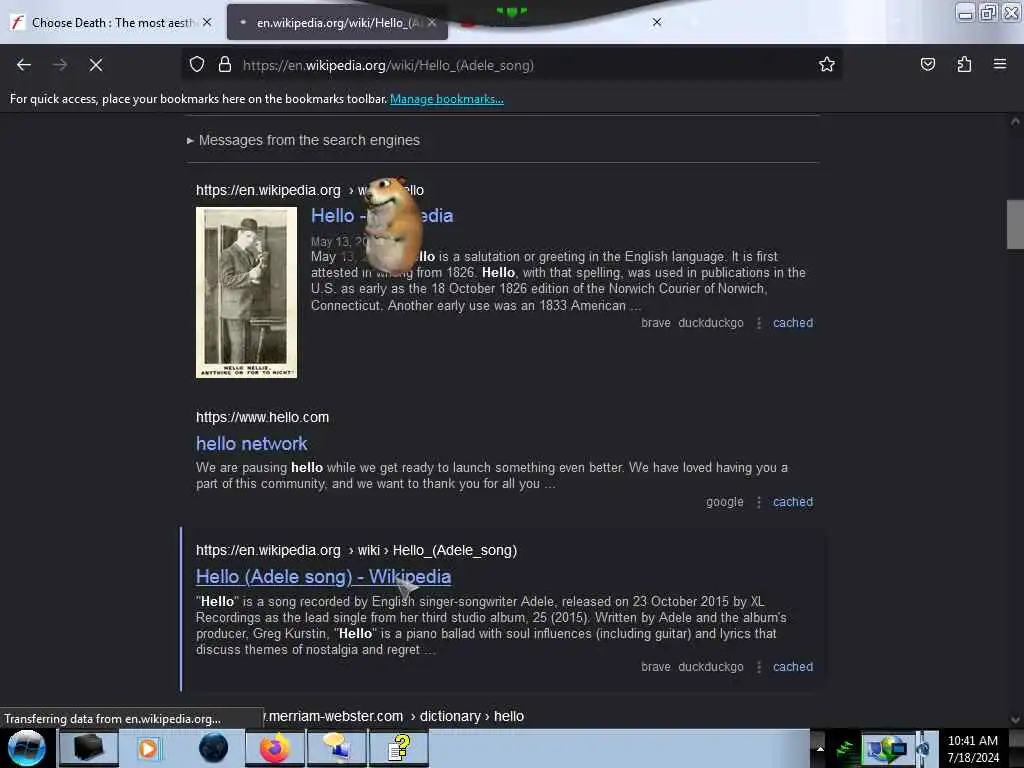Switch to the Choose Death tab
Screen dimensions: 1024x768
tap(111, 23)
